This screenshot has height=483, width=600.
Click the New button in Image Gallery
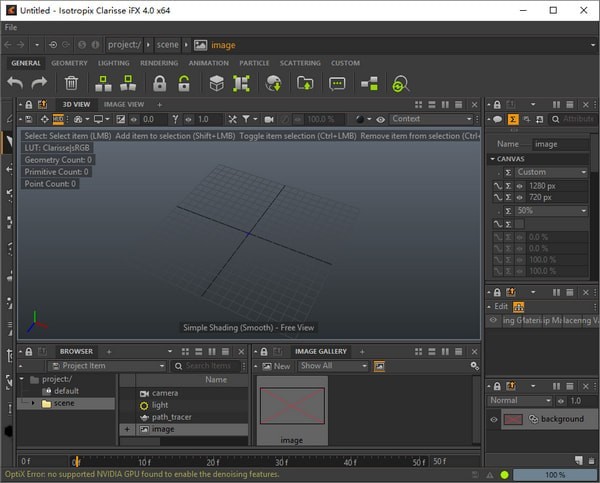pos(276,366)
